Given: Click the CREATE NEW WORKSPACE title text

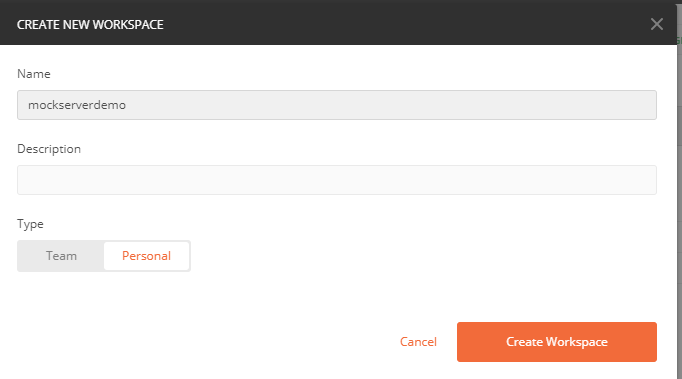Looking at the screenshot, I should (90, 25).
